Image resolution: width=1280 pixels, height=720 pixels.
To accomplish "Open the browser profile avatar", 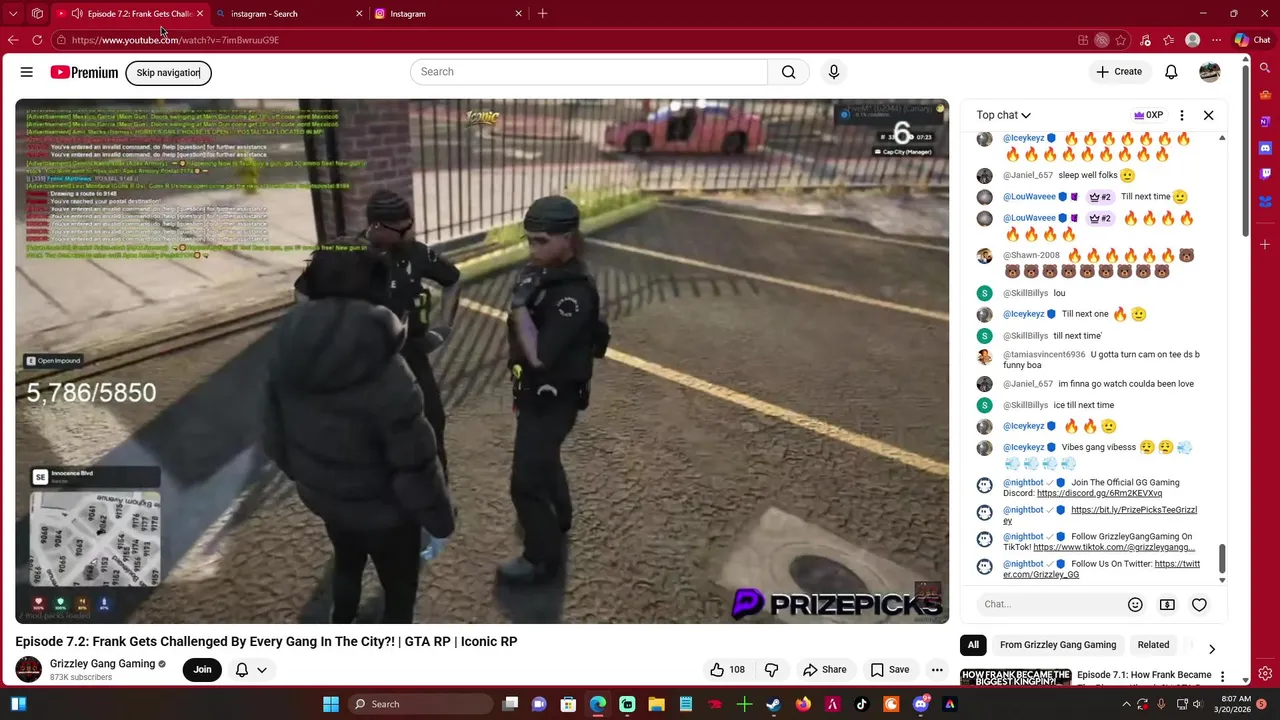I will click(x=1192, y=40).
